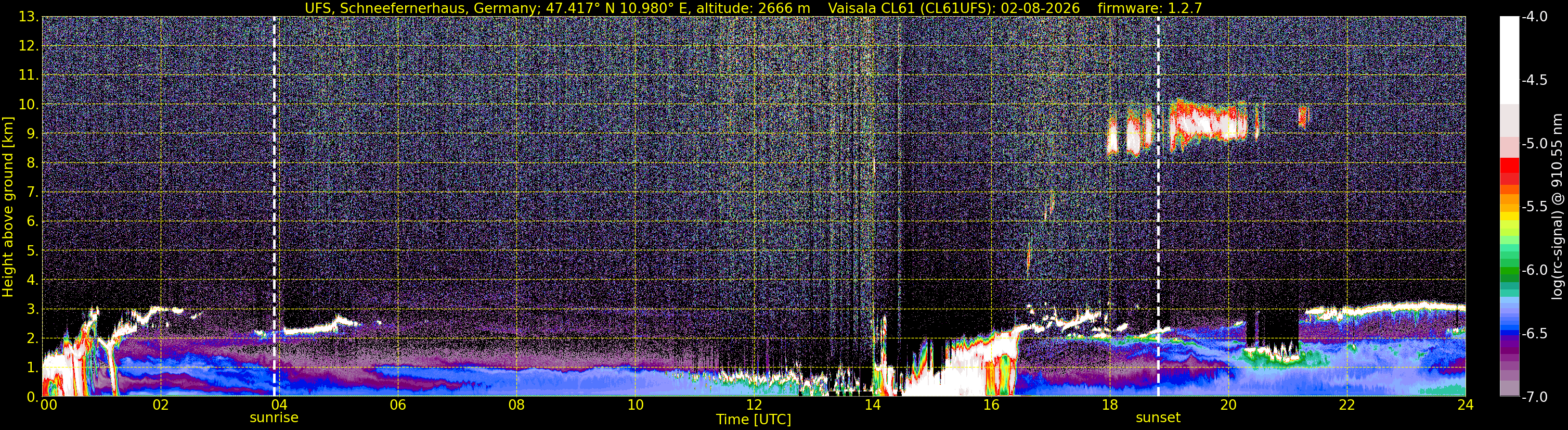The height and width of the screenshot is (430, 1568).
Task: Click the '02' time axis tick label
Action: [x=160, y=405]
